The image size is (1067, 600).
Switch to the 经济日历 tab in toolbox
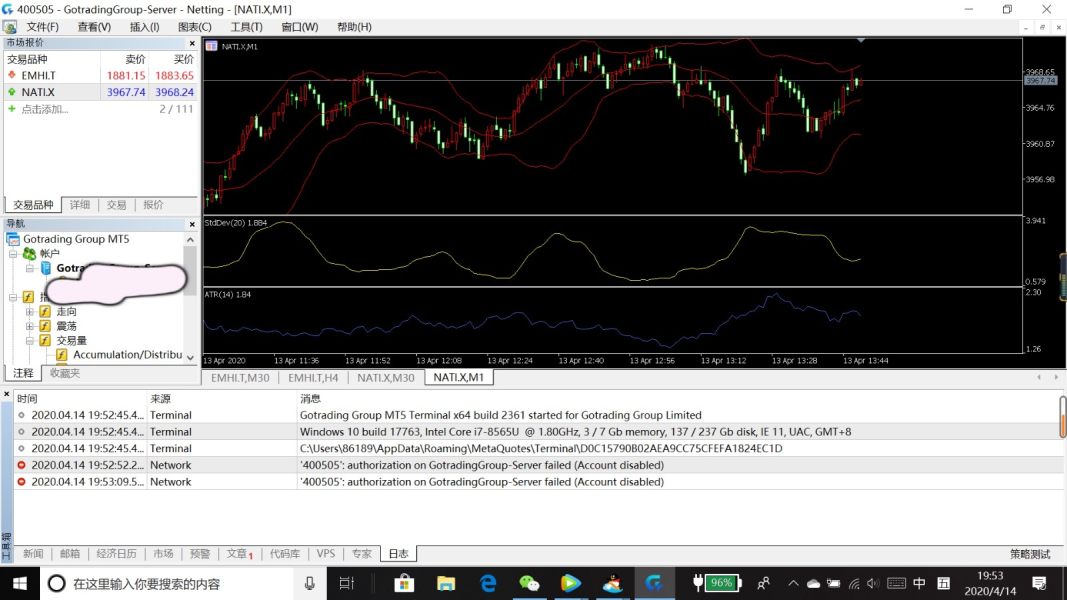click(116, 554)
